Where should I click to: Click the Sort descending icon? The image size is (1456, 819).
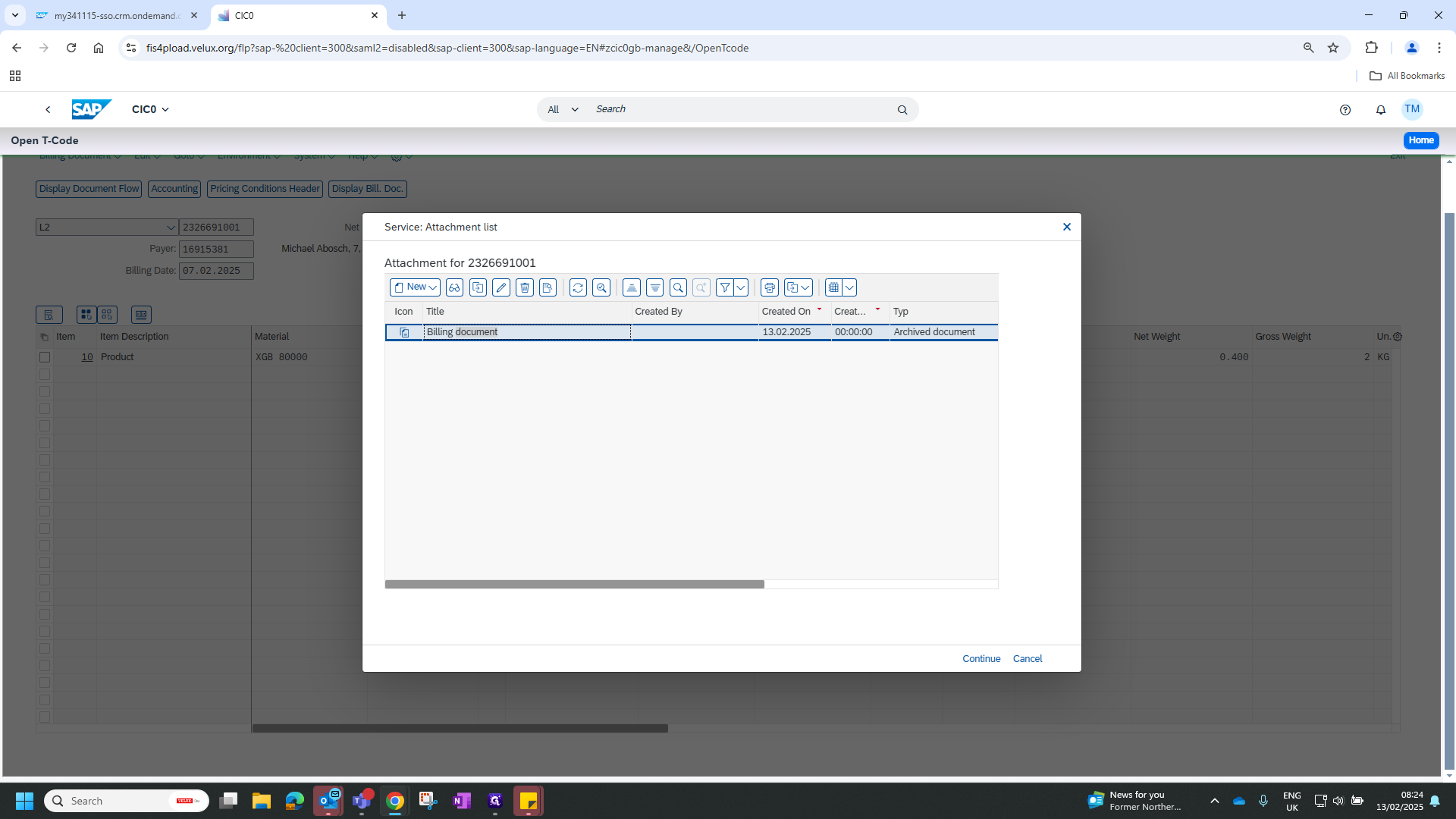pyautogui.click(x=655, y=287)
